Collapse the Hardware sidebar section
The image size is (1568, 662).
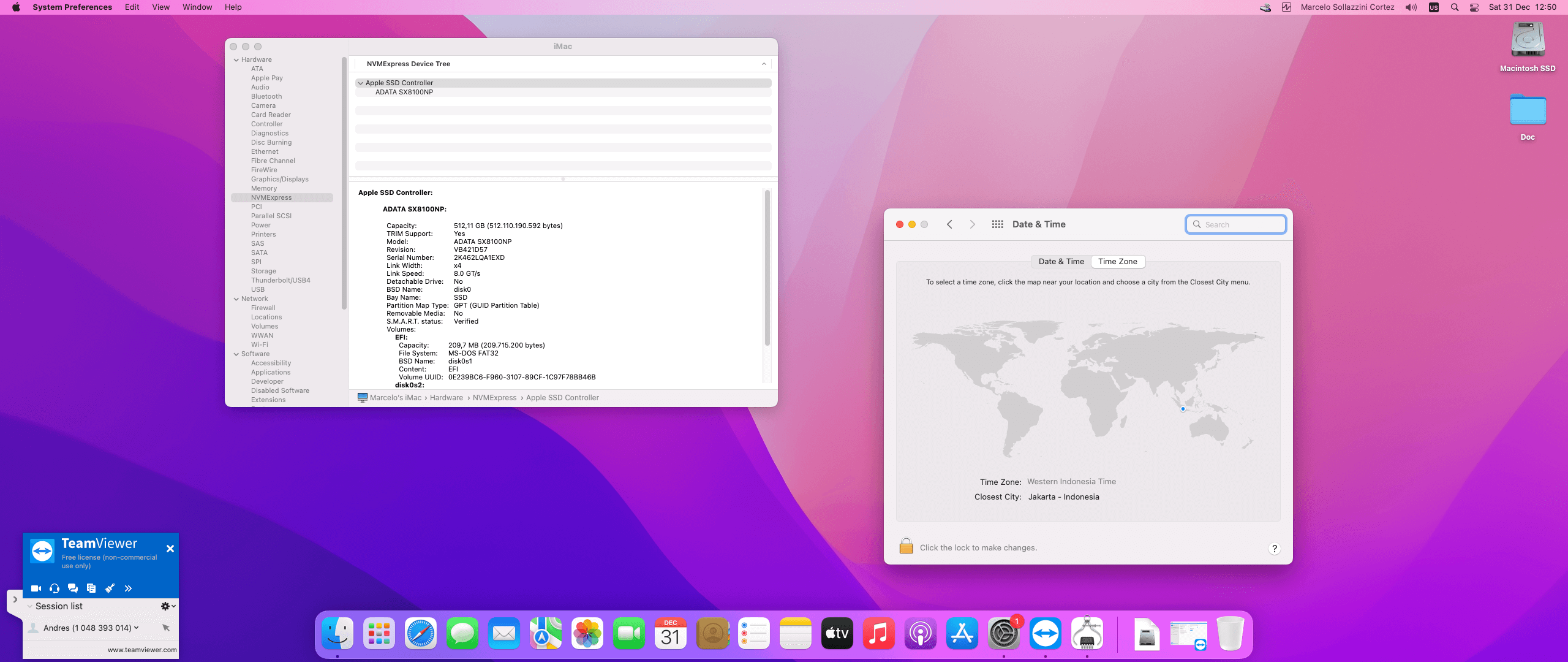pyautogui.click(x=236, y=60)
